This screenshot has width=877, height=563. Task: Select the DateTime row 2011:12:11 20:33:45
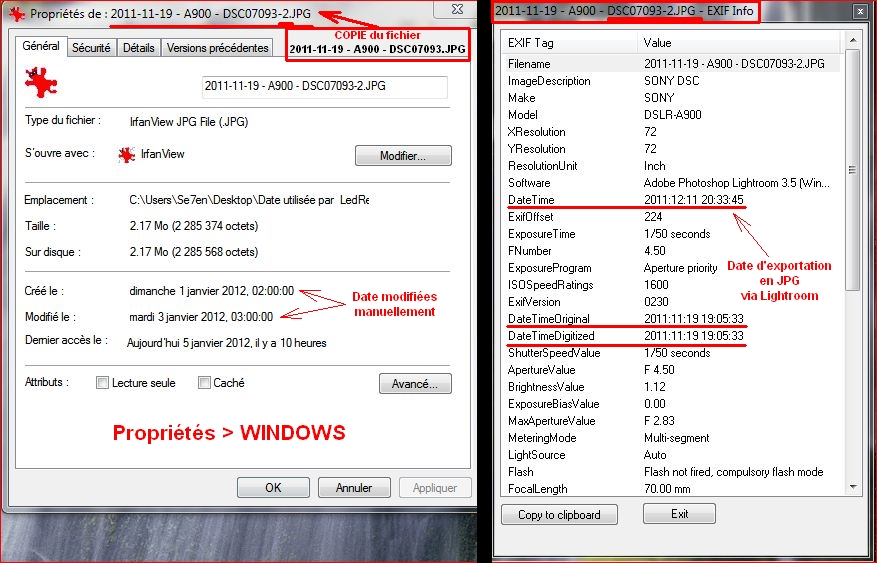671,200
